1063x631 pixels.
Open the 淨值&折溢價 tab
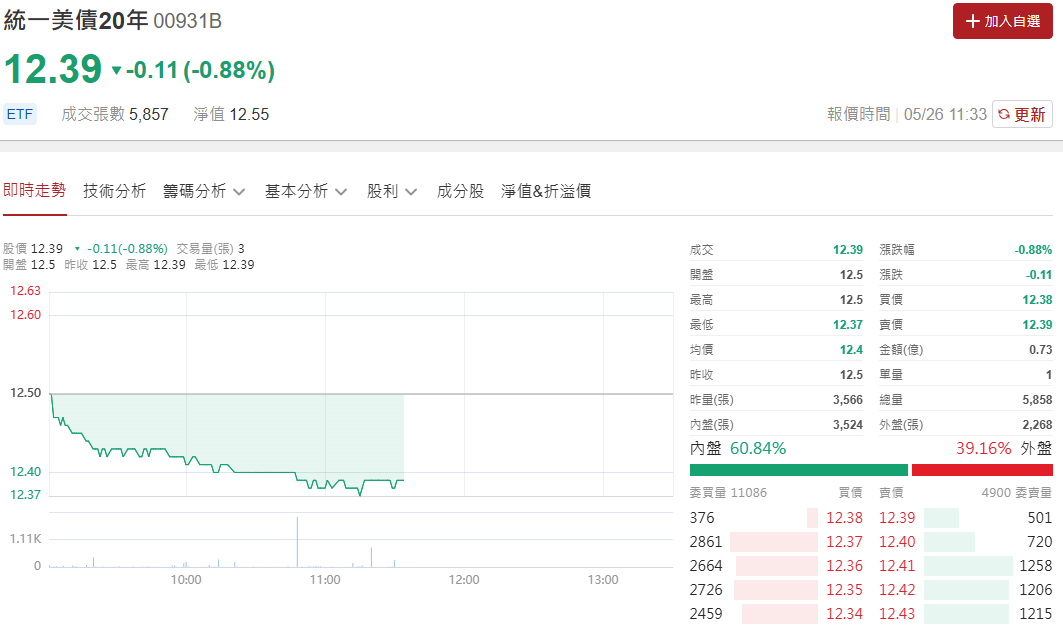point(546,191)
